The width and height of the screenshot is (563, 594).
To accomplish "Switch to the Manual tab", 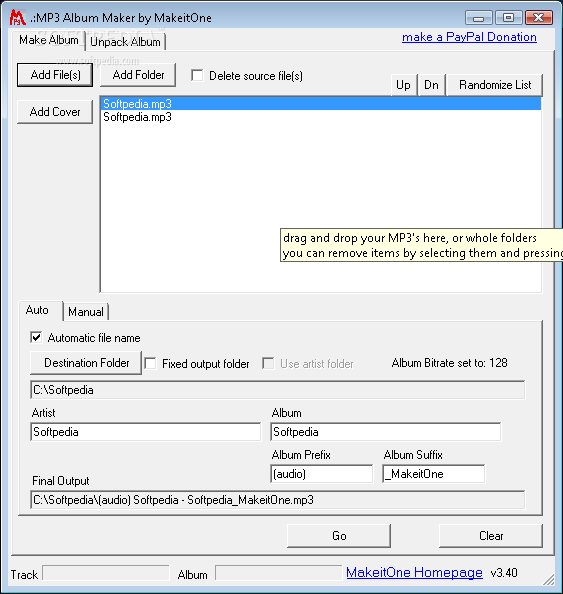I will click(86, 312).
